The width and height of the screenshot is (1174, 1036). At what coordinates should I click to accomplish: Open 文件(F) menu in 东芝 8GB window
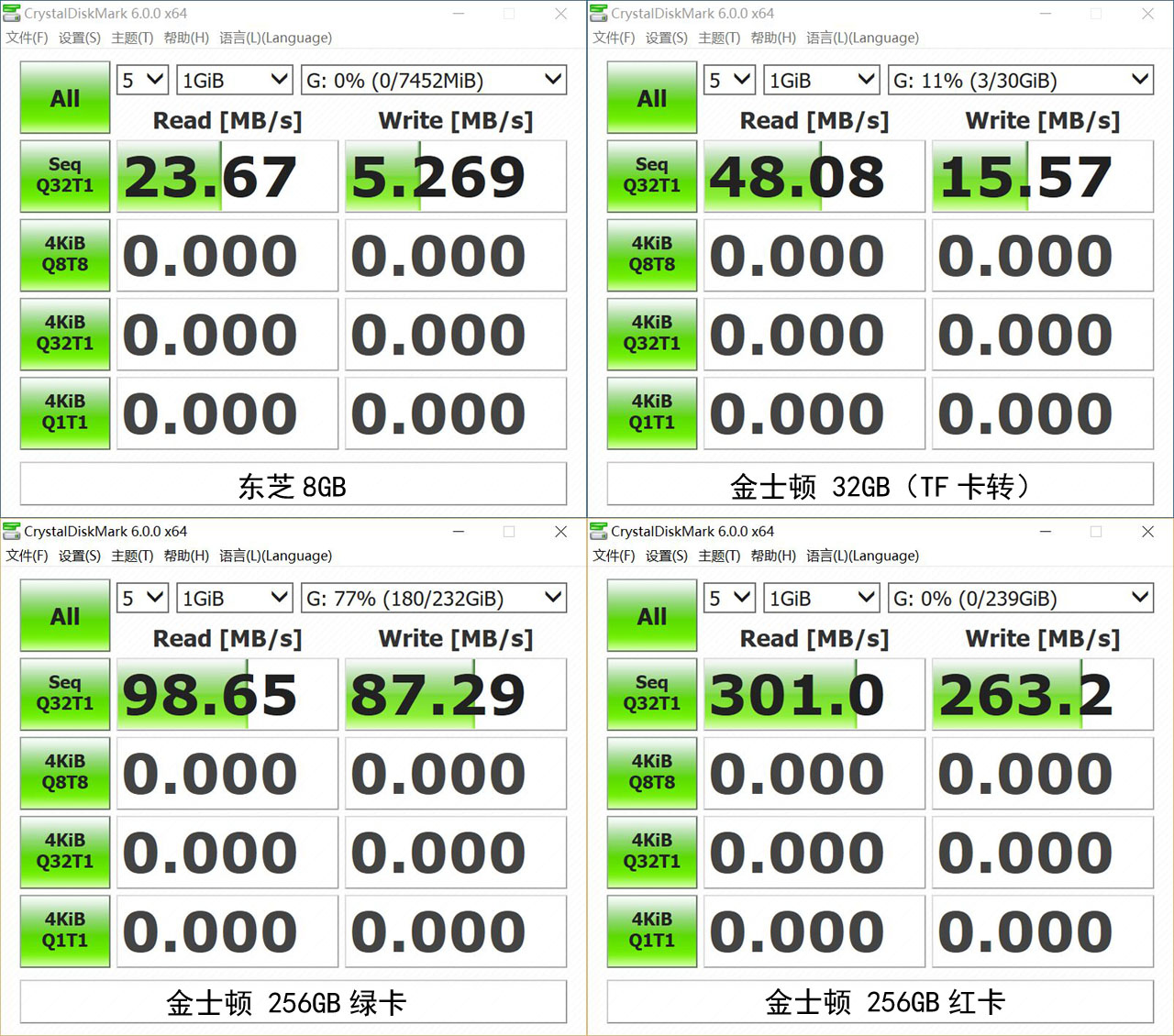point(27,38)
